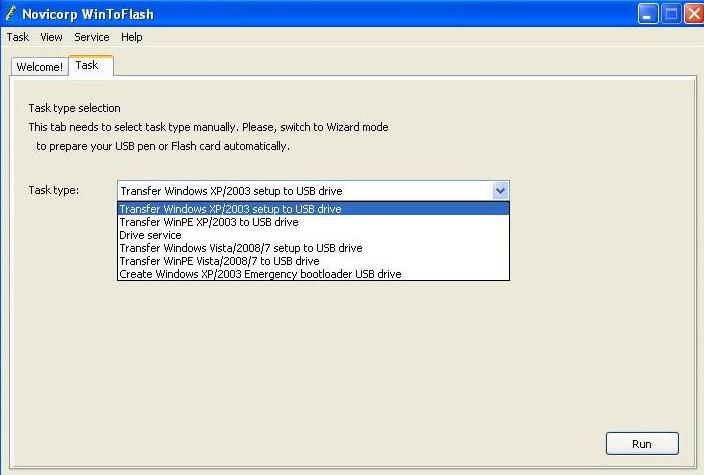704x475 pixels.
Task: Click the 'to prepare your USB pen' text line
Action: pyautogui.click(x=163, y=146)
